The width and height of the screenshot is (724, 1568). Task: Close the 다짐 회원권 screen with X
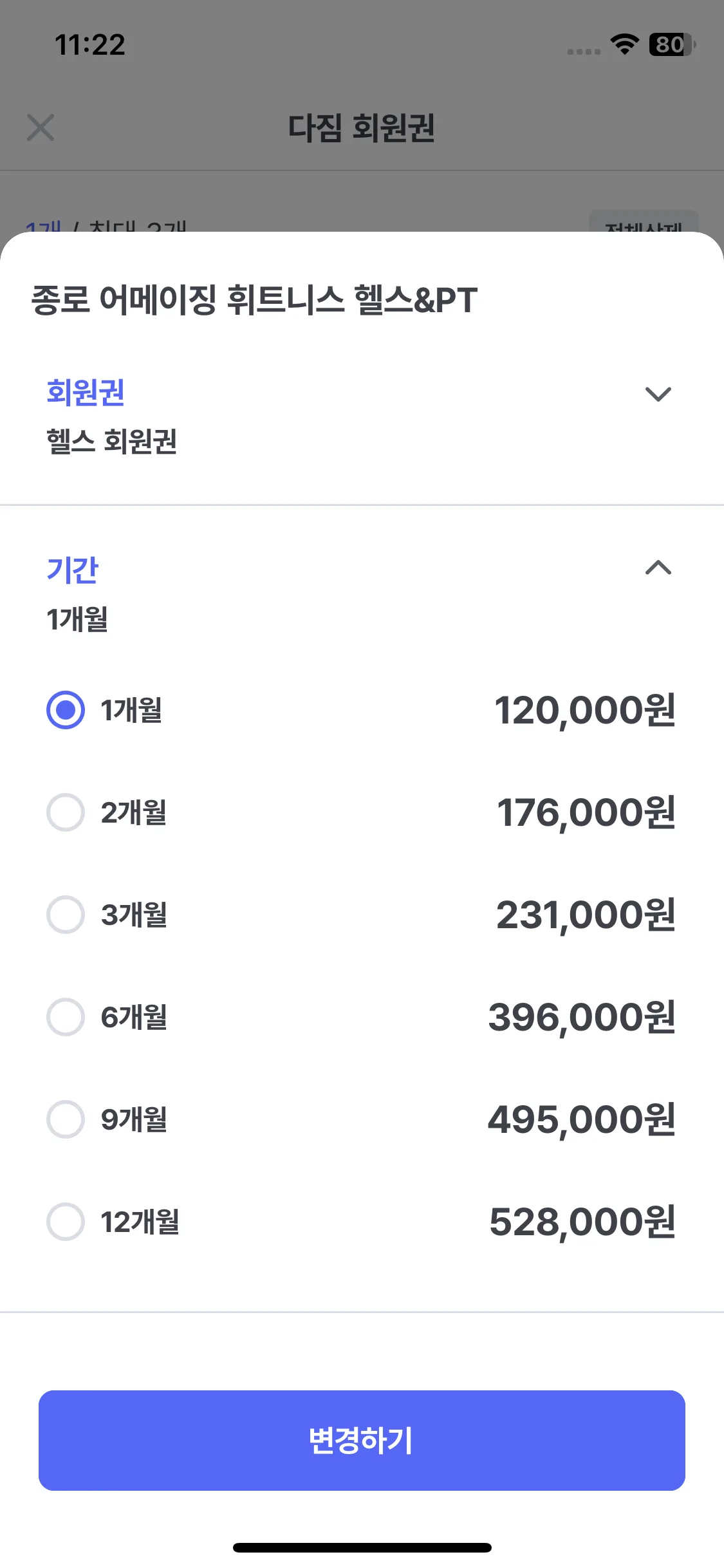41,127
